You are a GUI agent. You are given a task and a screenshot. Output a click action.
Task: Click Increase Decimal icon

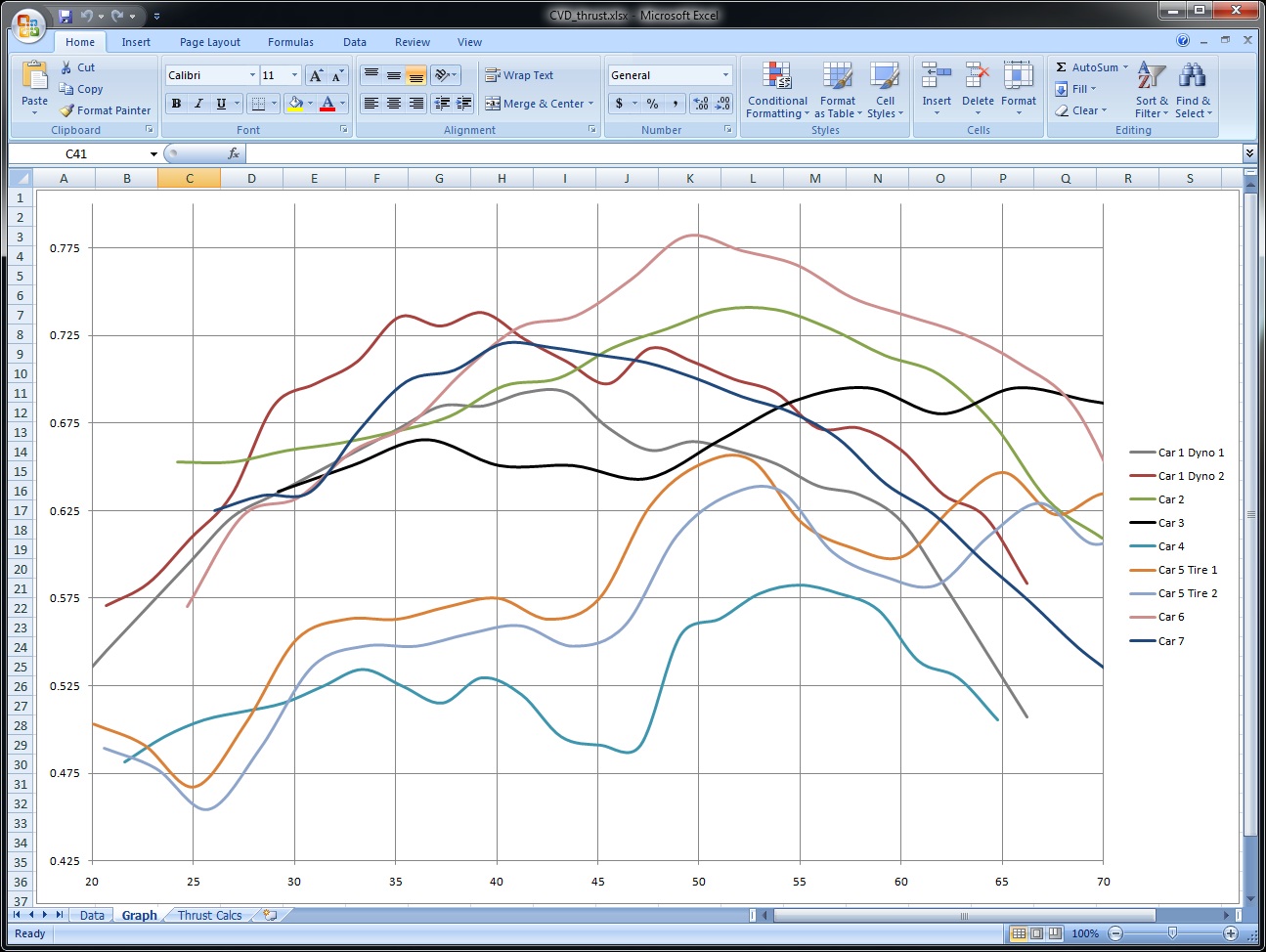(700, 104)
